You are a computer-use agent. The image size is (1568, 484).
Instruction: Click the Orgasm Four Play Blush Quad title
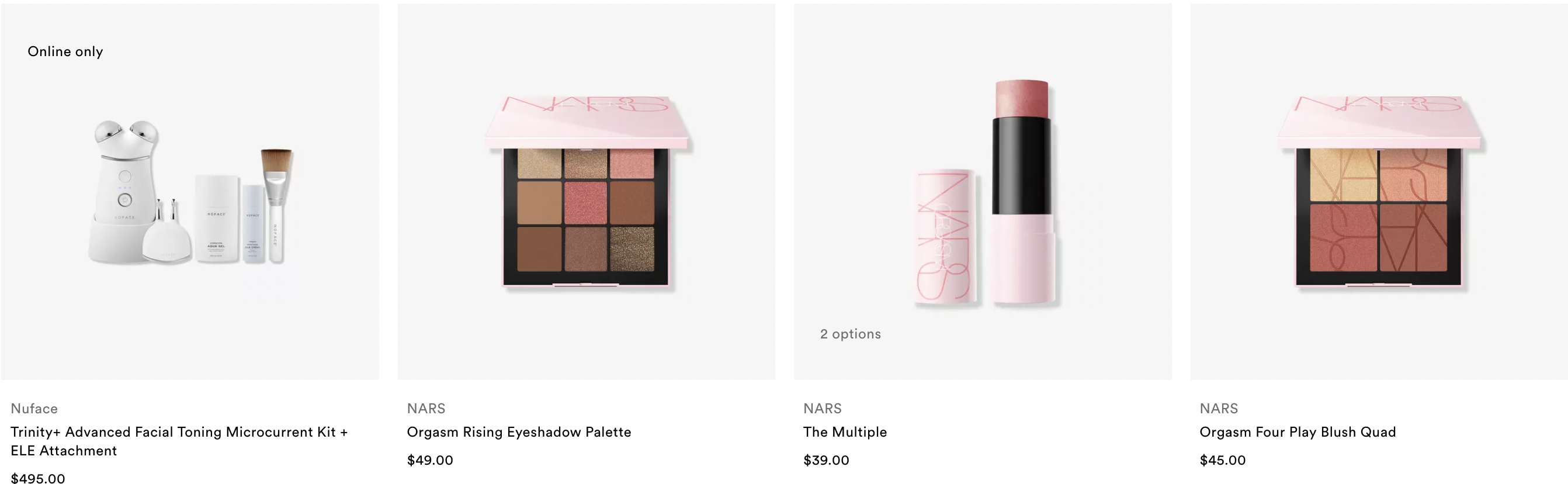pyautogui.click(x=1298, y=432)
